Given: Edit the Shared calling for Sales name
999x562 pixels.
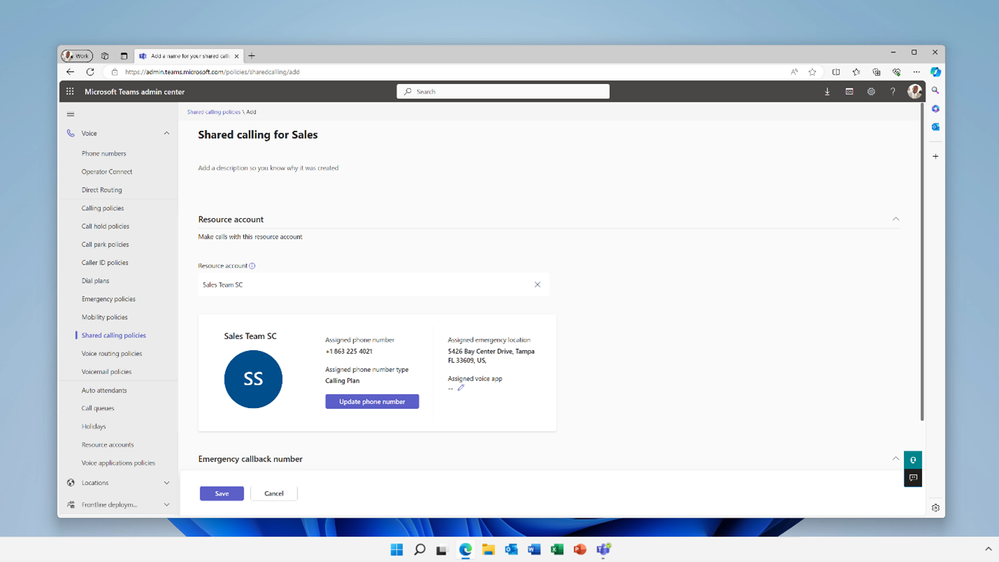Looking at the screenshot, I should pos(258,135).
